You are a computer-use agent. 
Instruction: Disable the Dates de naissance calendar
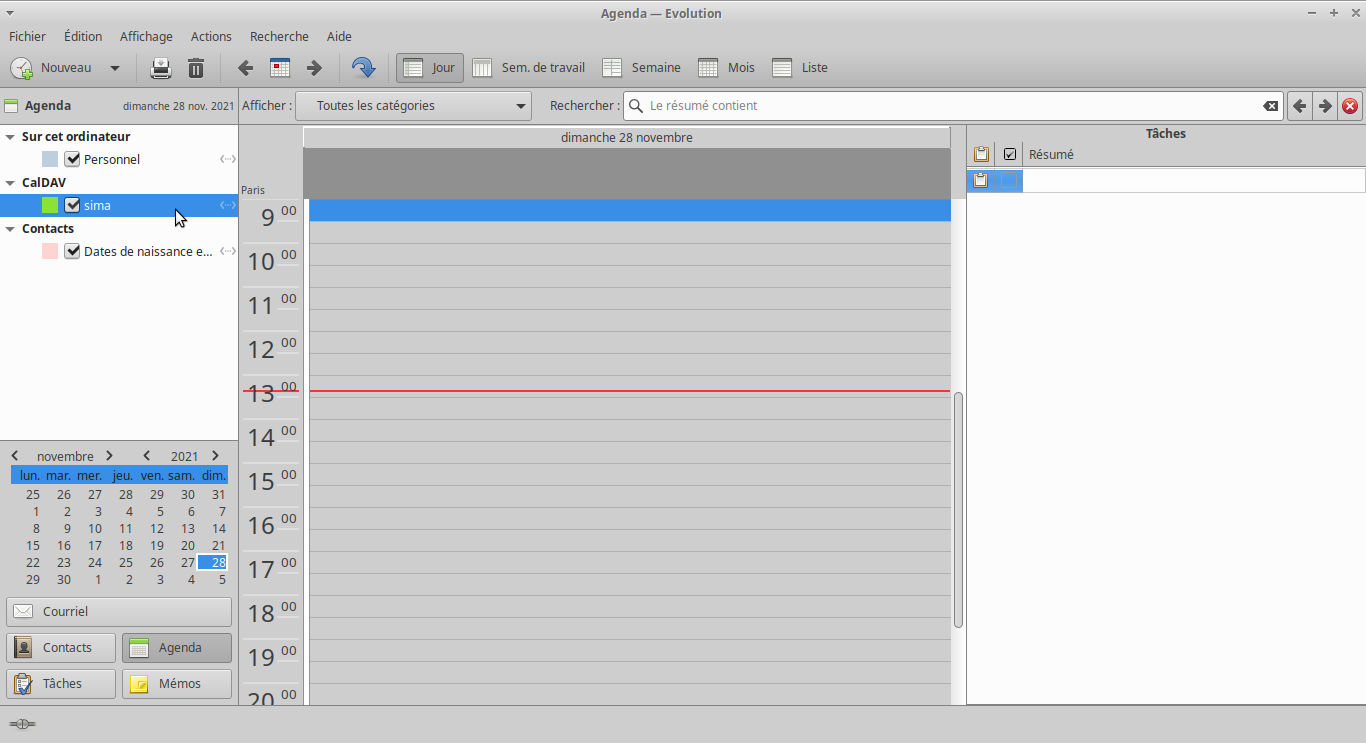coord(72,251)
